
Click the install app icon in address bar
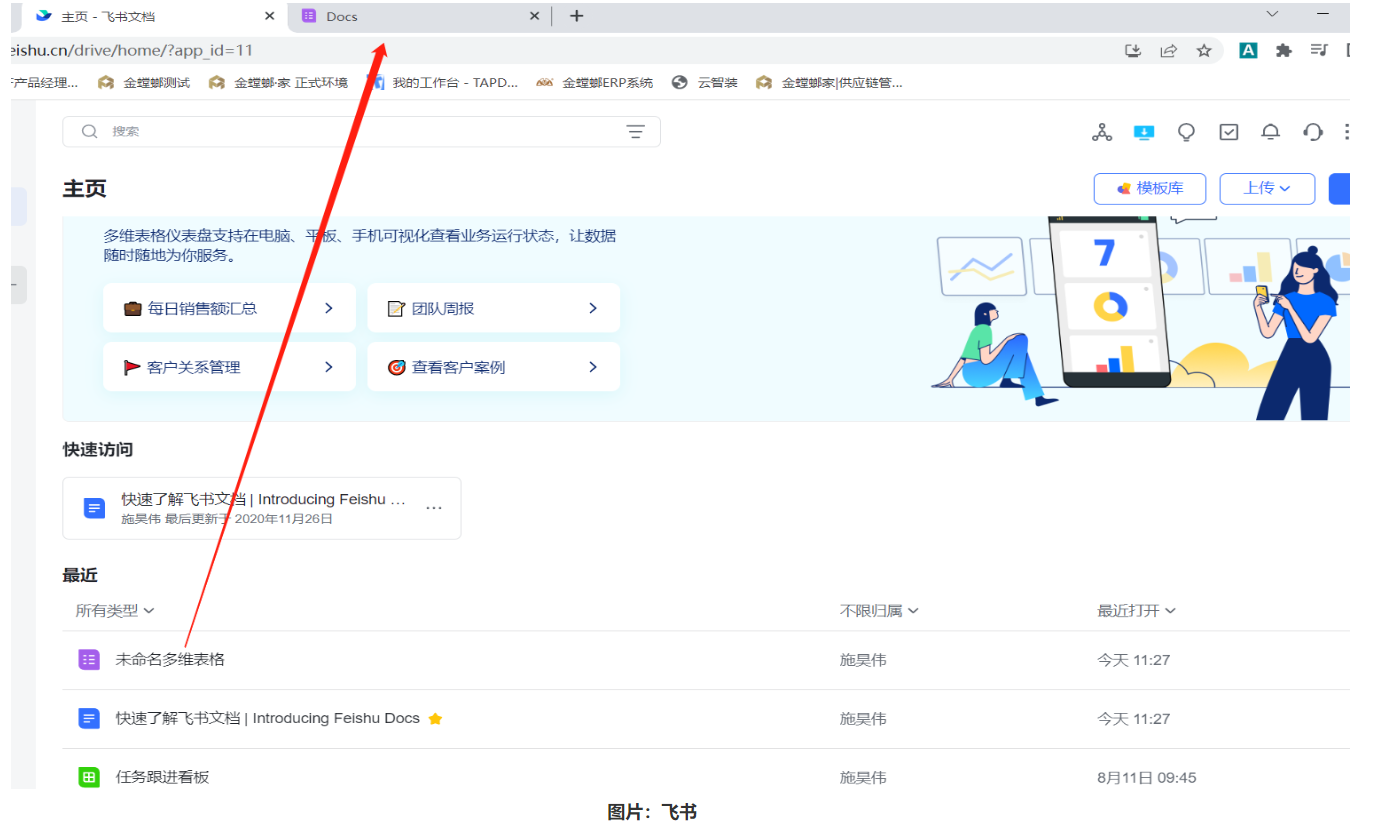(x=1133, y=50)
